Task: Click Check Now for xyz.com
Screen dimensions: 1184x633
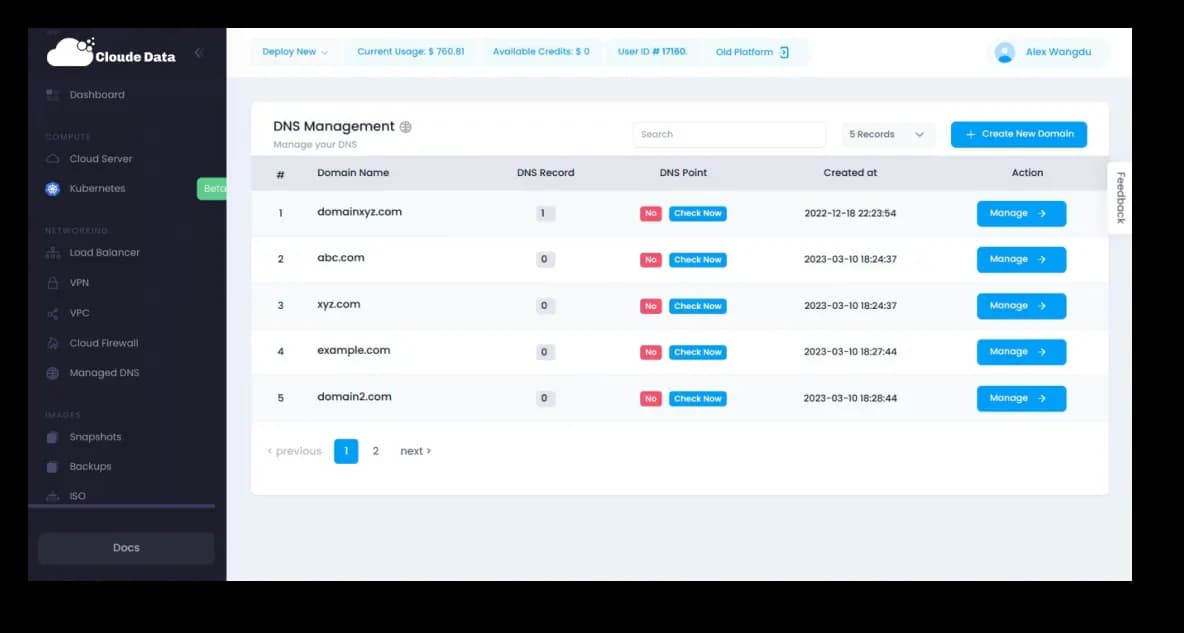Action: pos(698,306)
